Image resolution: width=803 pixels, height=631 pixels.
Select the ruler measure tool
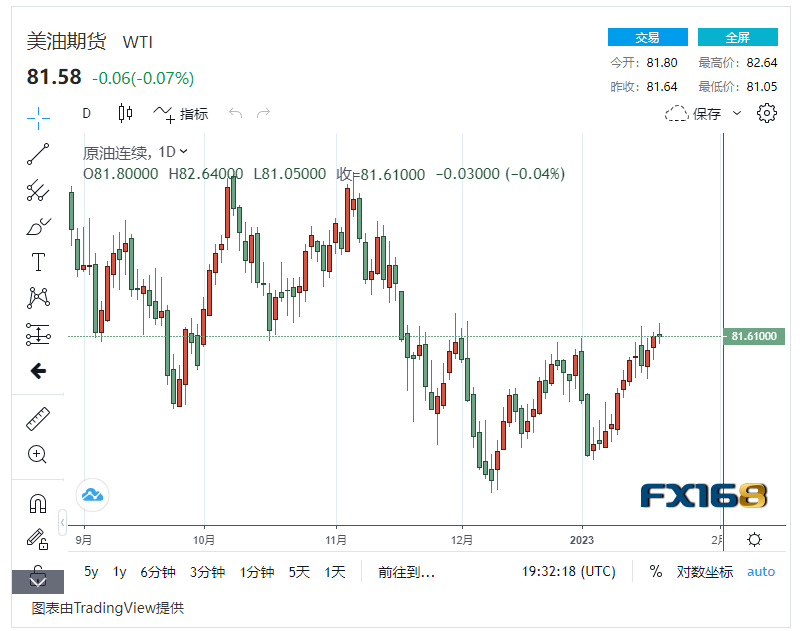[38, 418]
